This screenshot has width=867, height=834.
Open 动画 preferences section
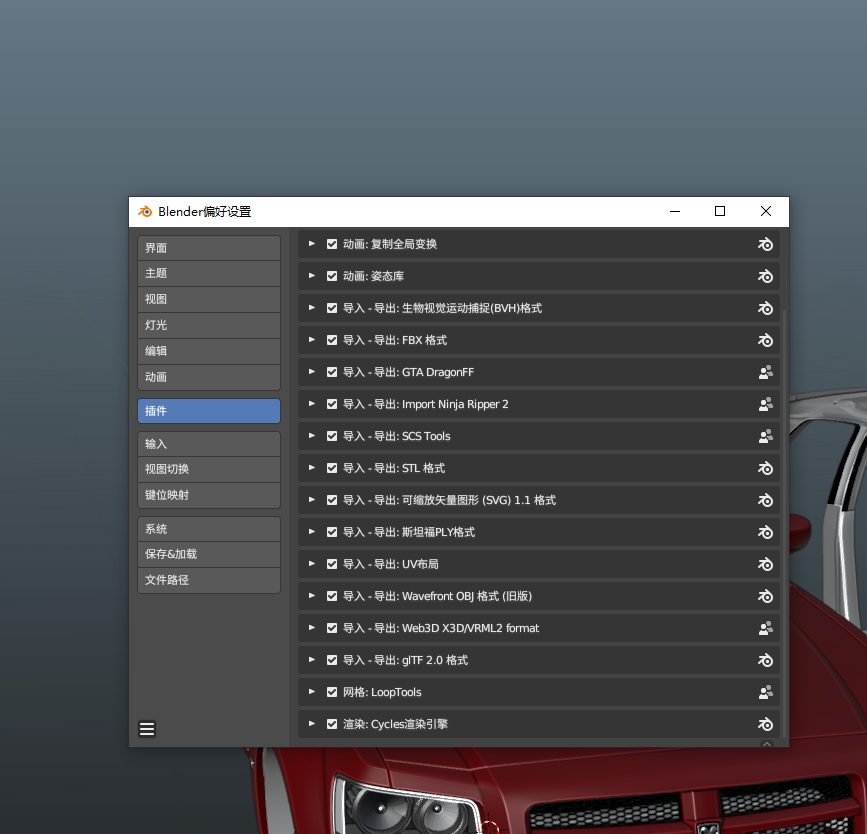point(209,377)
